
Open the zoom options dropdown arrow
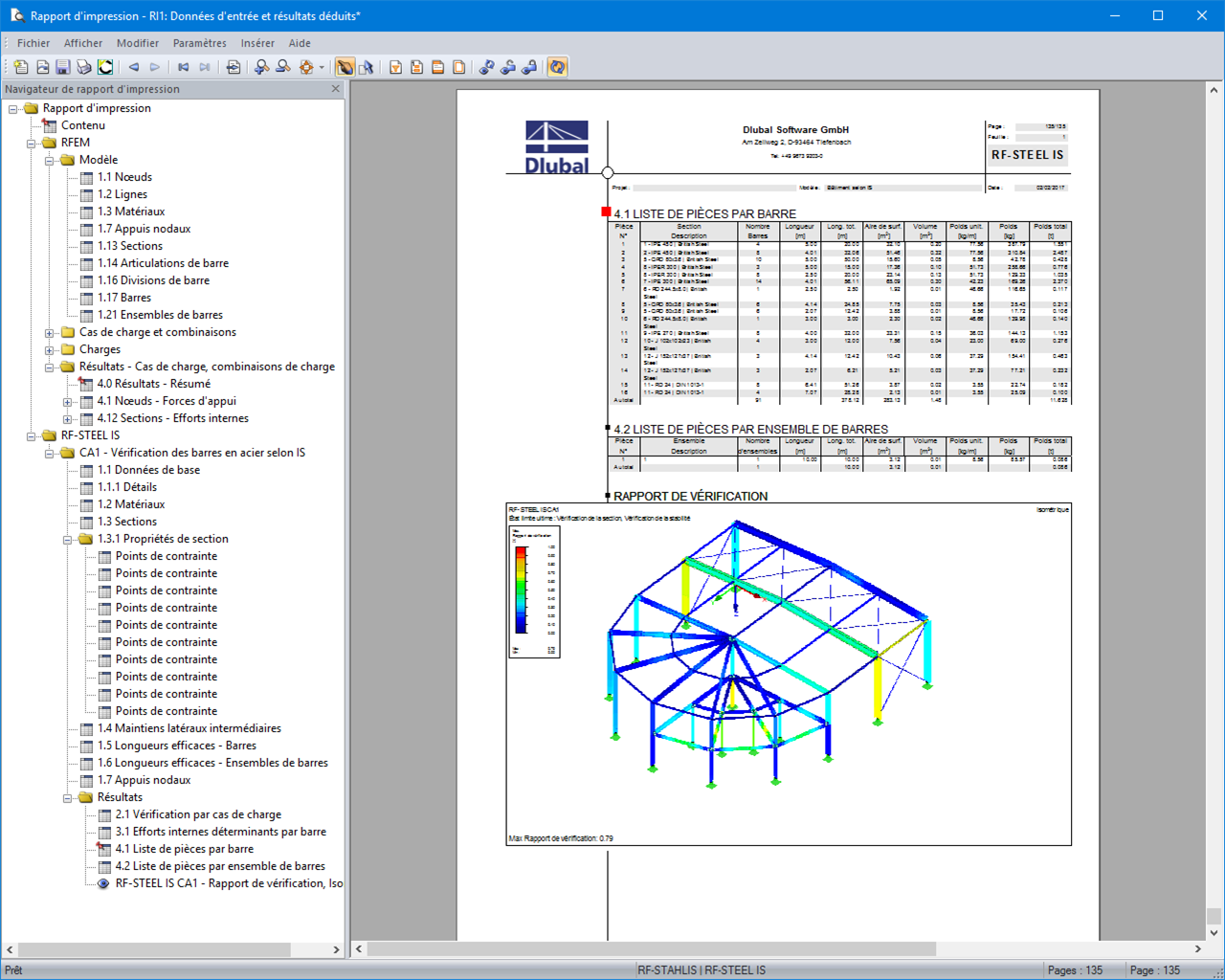[x=322, y=67]
